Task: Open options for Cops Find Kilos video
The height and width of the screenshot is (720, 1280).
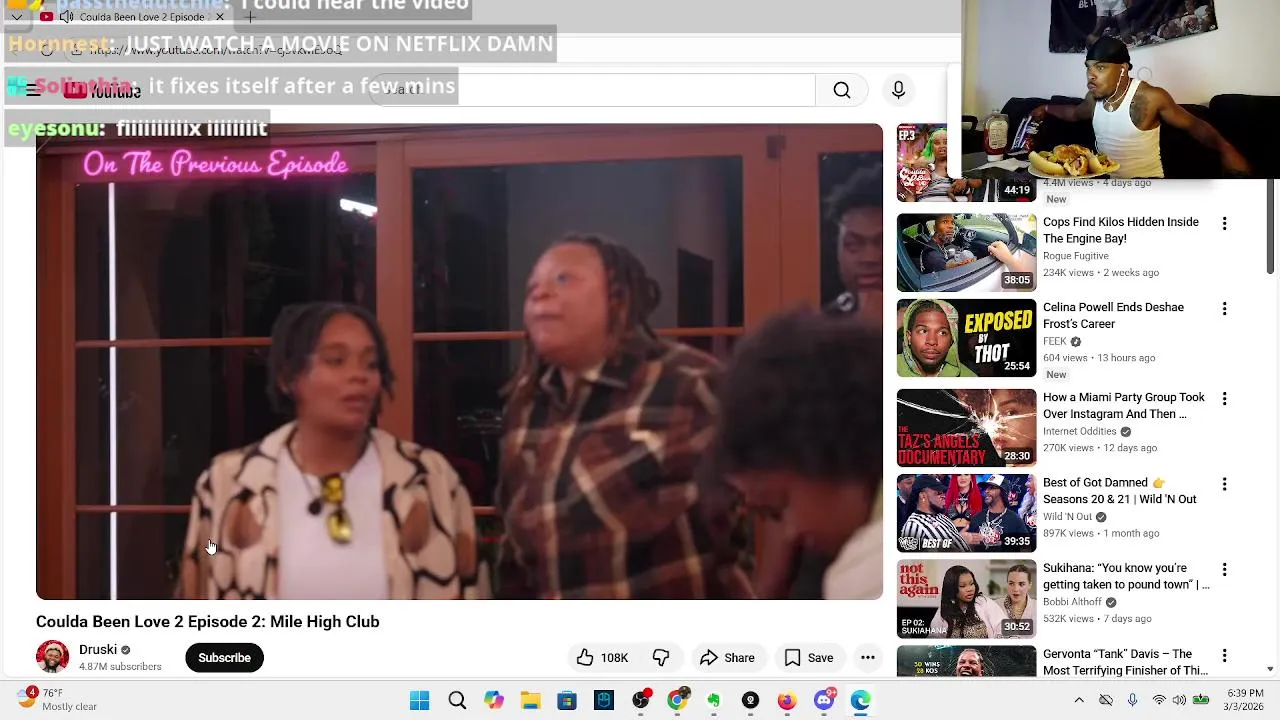Action: [x=1224, y=223]
